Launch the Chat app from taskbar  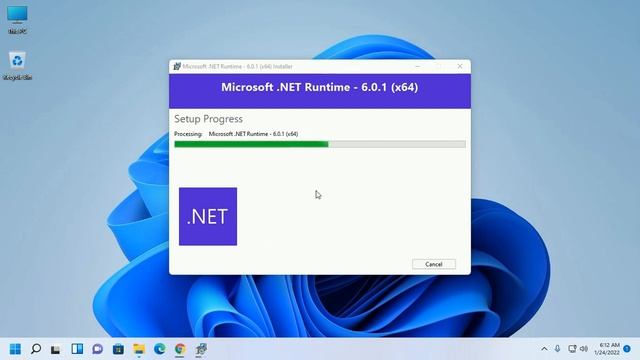(97, 349)
